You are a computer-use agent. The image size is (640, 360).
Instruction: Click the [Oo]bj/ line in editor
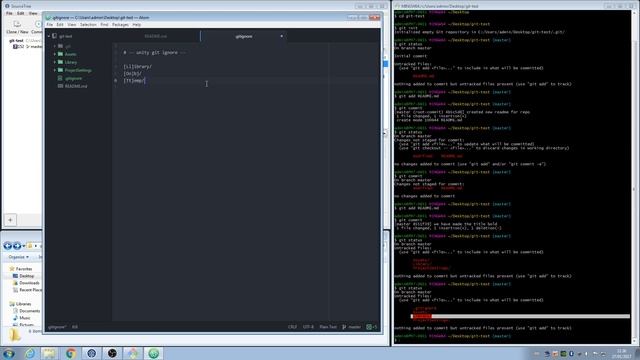tap(132, 73)
